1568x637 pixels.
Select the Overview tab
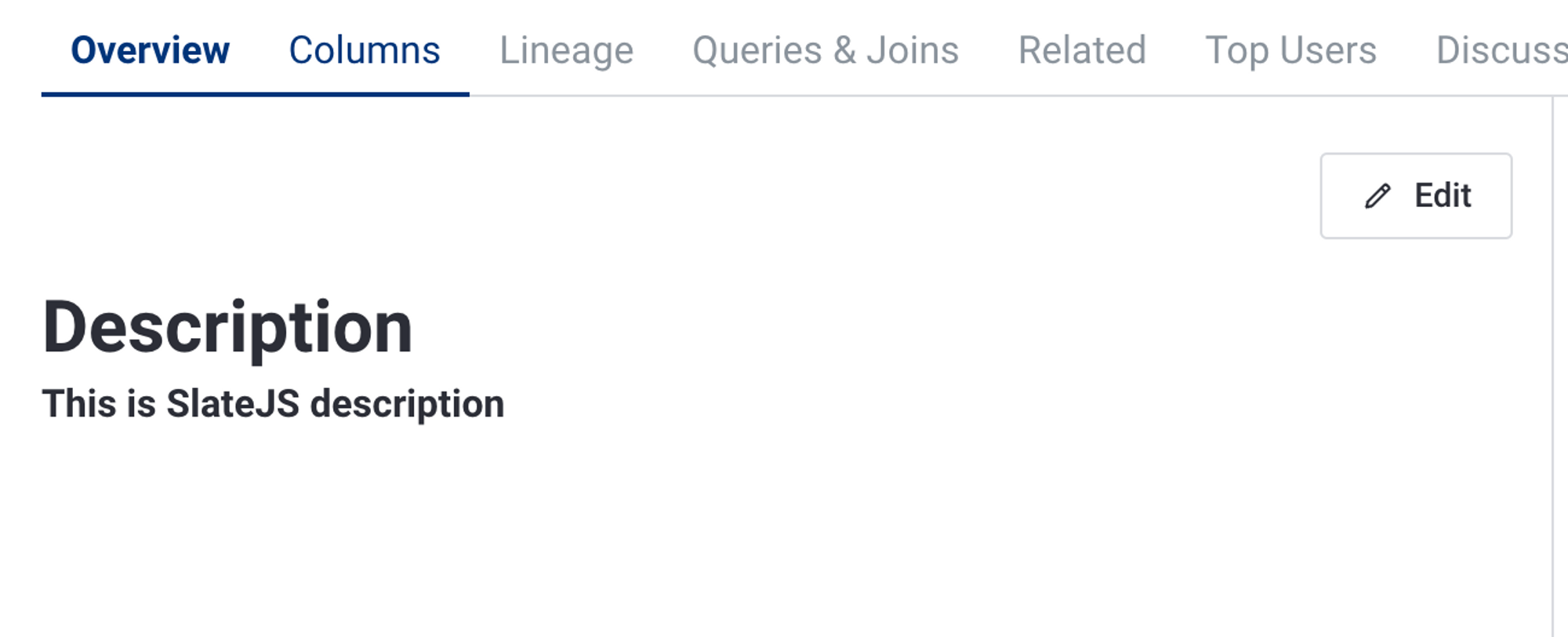150,50
